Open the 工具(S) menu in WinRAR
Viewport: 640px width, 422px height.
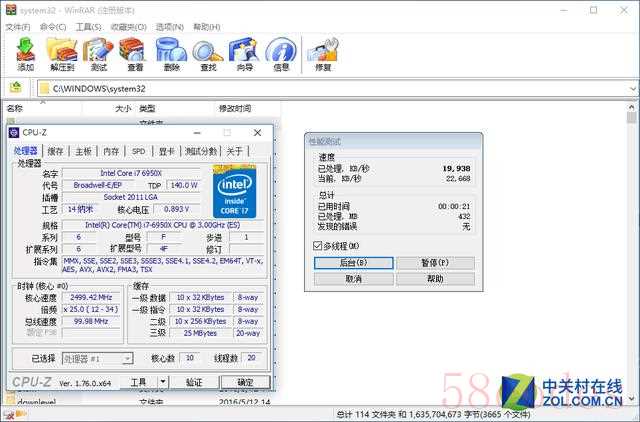[89, 27]
